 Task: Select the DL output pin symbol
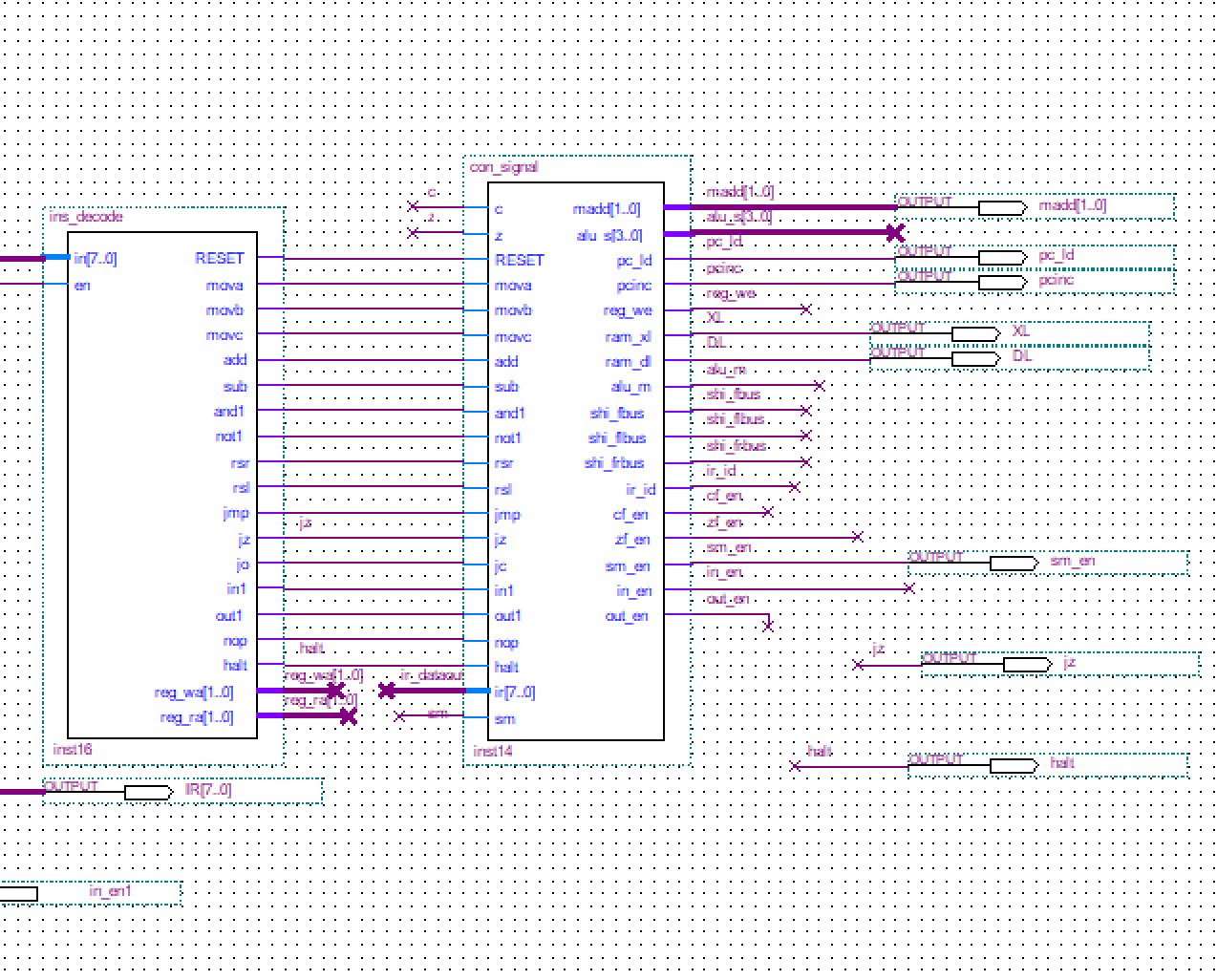click(x=975, y=358)
